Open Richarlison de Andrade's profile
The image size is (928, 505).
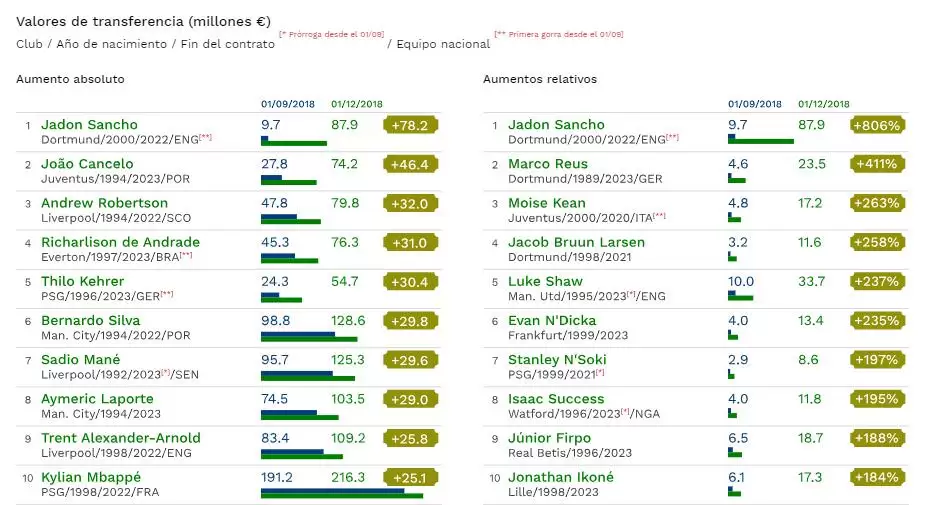click(x=120, y=242)
